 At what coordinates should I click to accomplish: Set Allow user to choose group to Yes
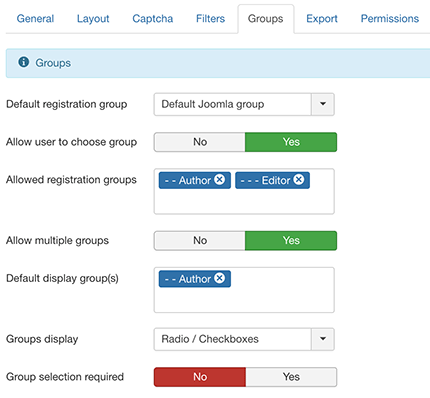click(x=291, y=142)
